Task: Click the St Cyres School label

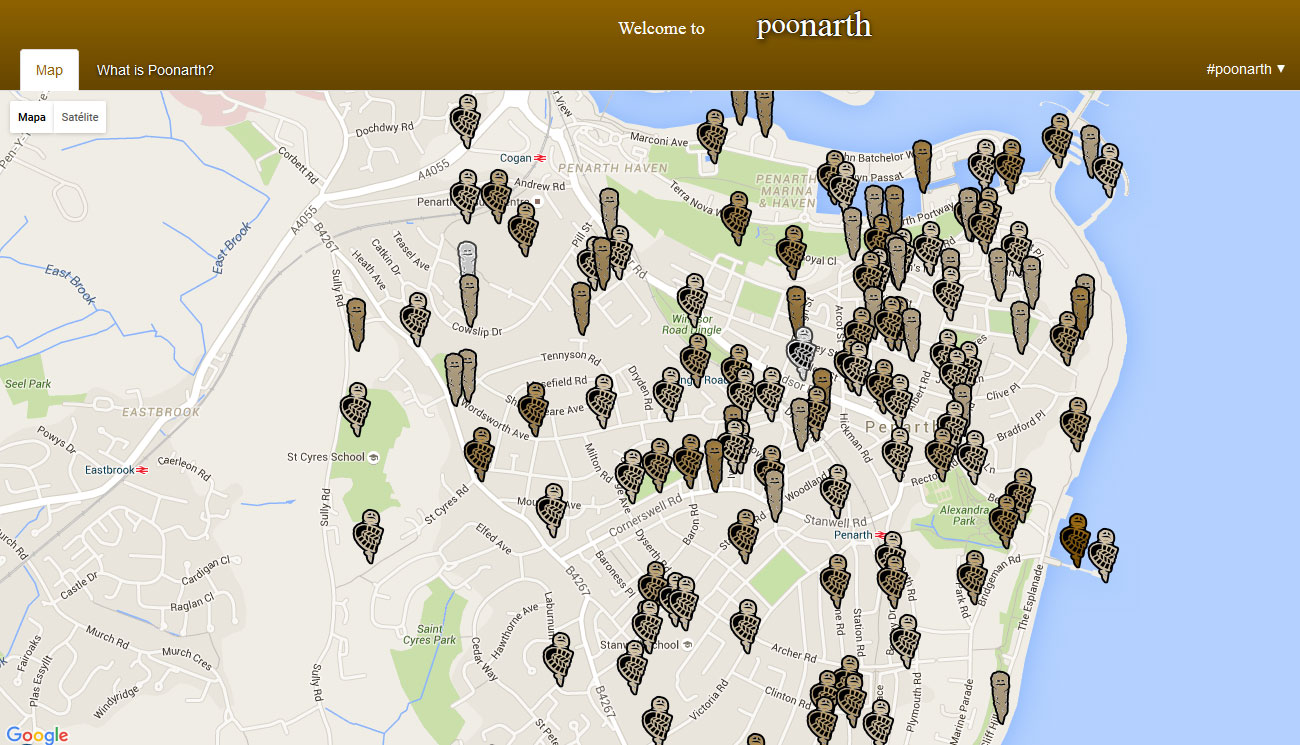Action: click(x=334, y=457)
